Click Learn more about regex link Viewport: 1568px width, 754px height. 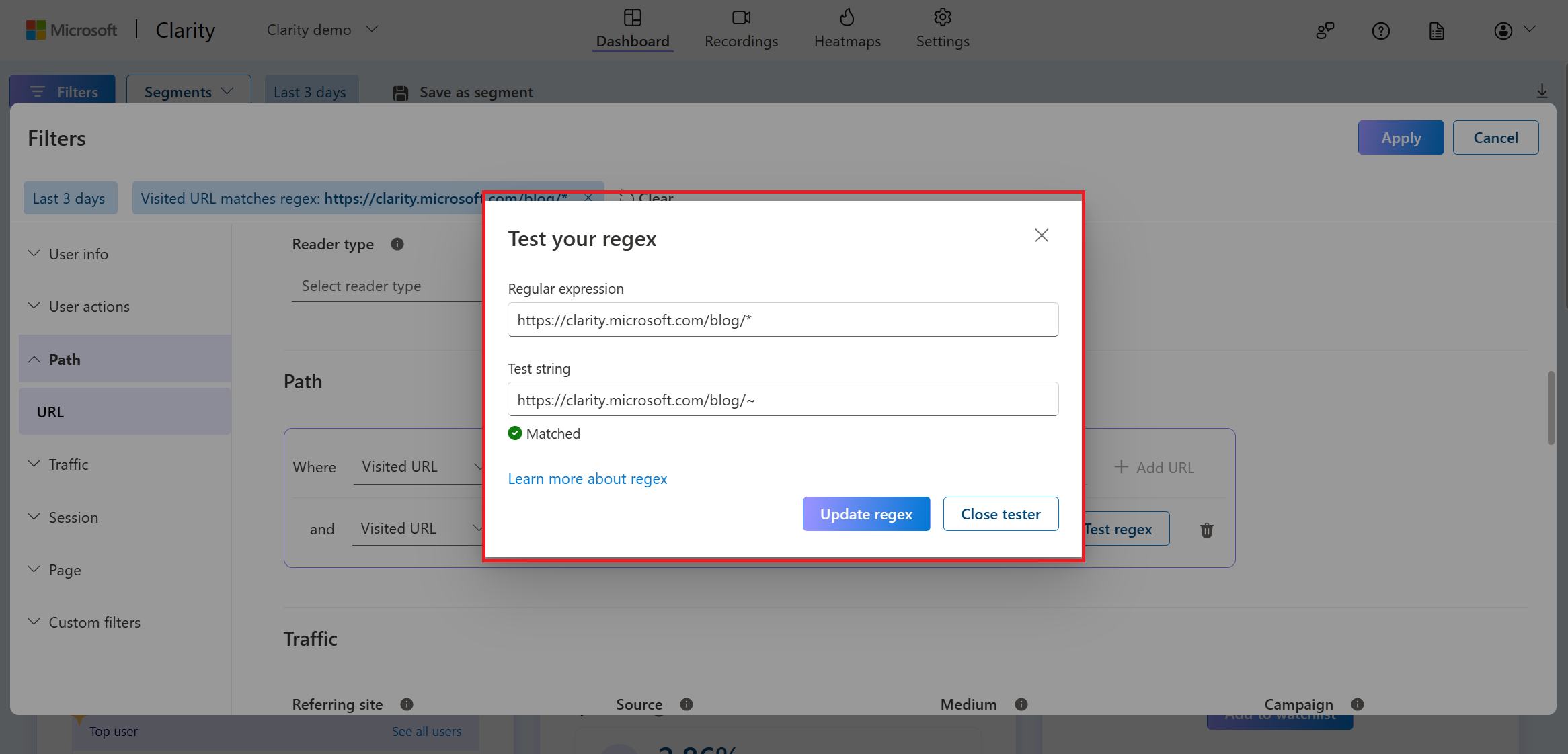pos(588,478)
